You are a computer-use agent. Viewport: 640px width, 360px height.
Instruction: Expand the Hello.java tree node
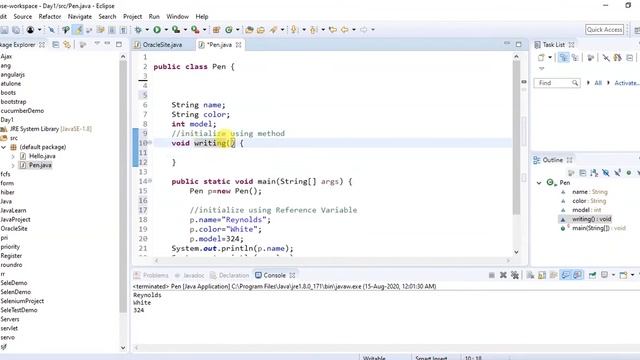click(x=13, y=156)
